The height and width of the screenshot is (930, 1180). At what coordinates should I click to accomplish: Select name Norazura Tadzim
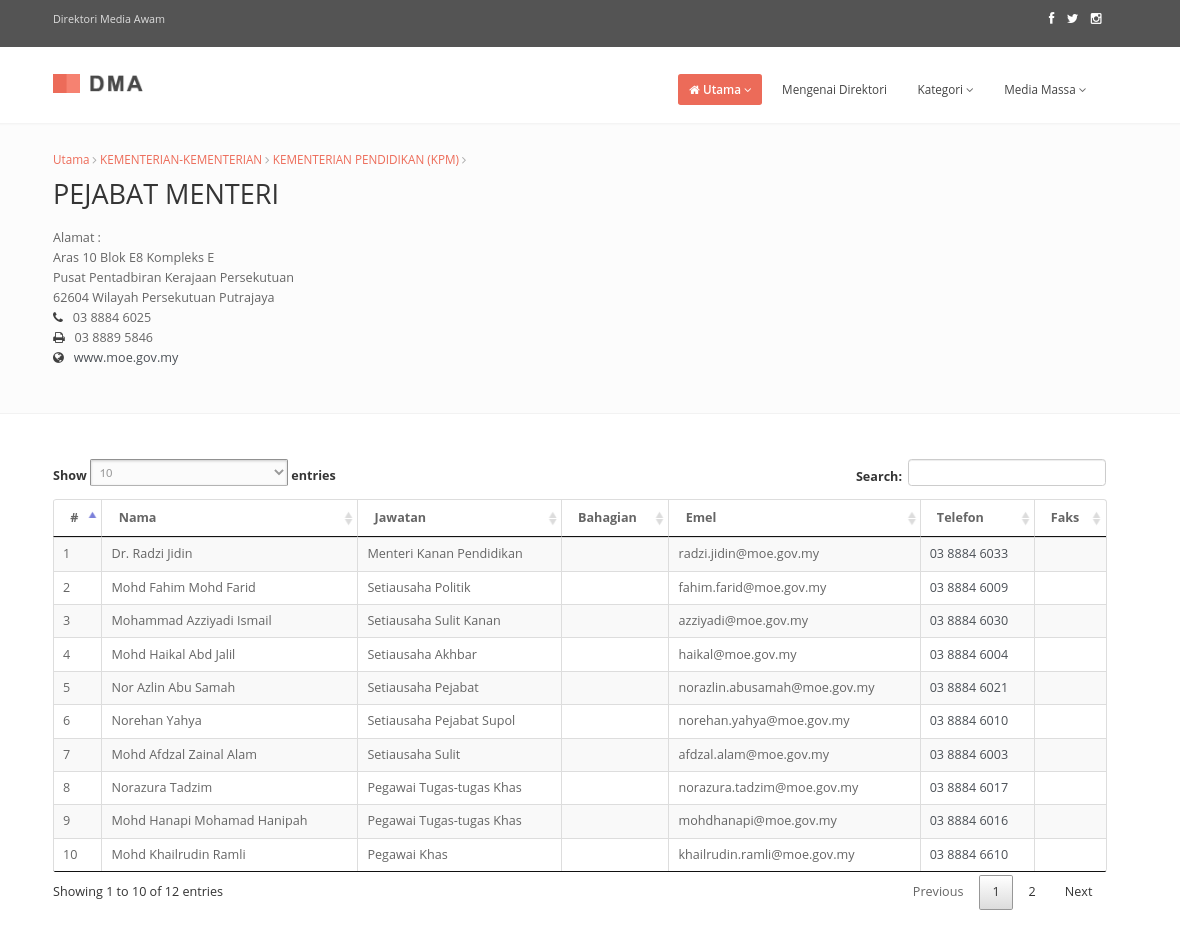click(x=162, y=788)
